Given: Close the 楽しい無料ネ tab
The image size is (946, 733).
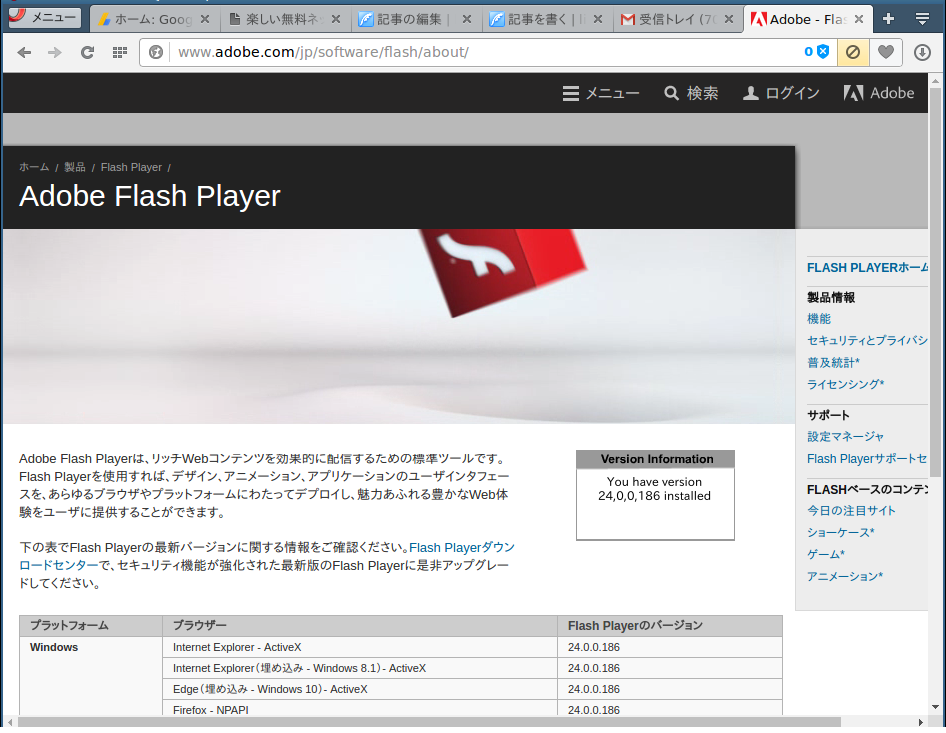Looking at the screenshot, I should point(336,19).
